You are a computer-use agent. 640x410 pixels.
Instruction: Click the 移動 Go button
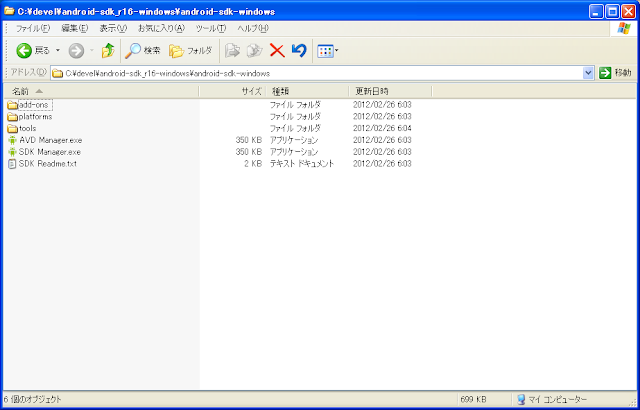(x=616, y=73)
